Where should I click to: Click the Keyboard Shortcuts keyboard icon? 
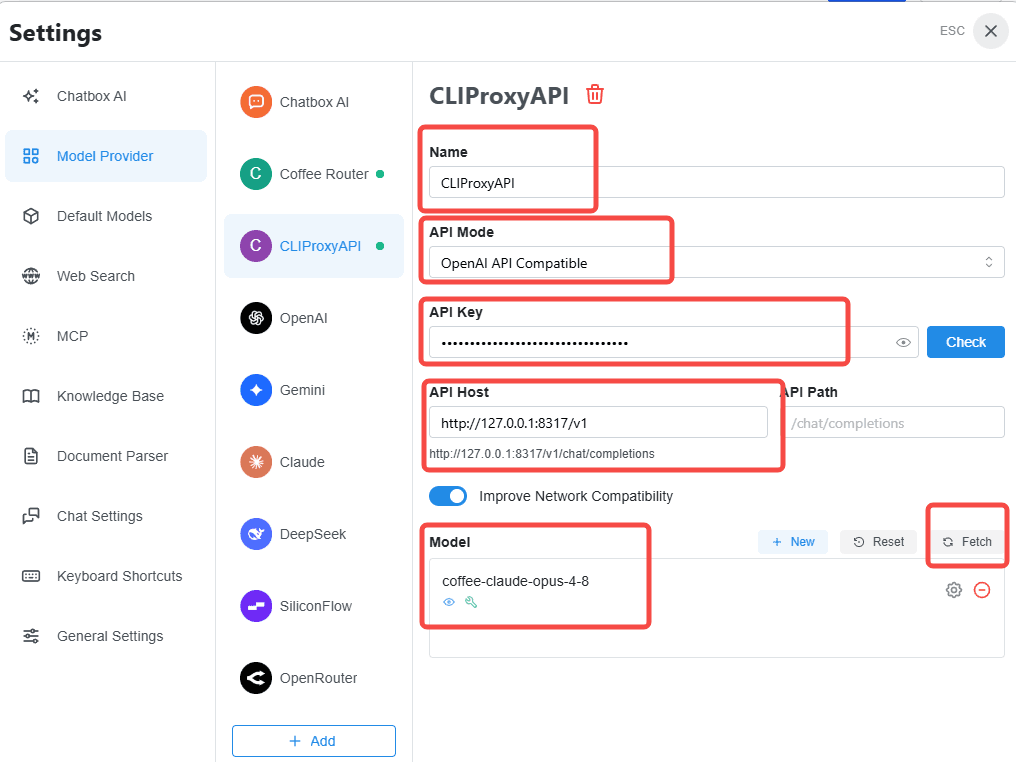click(31, 576)
